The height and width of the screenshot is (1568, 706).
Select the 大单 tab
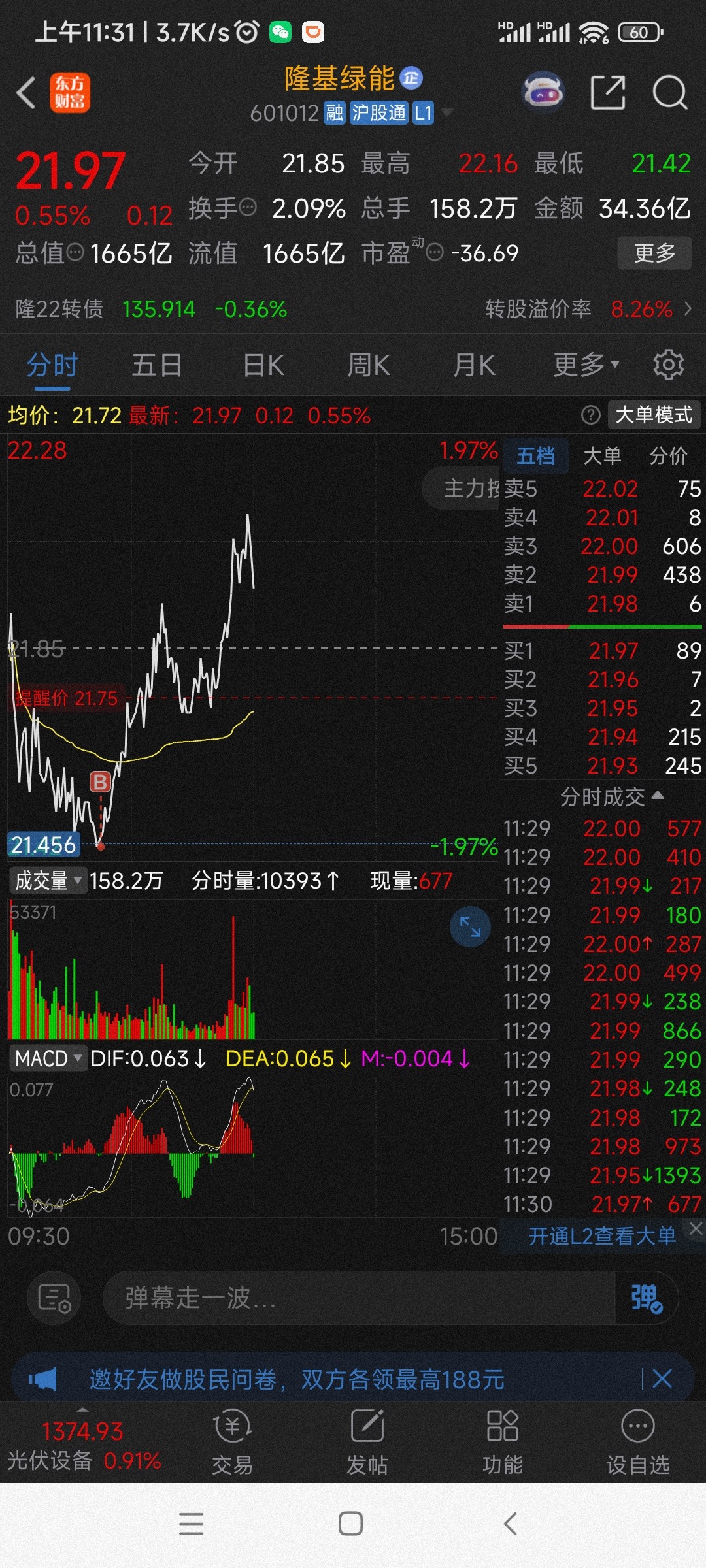point(602,455)
